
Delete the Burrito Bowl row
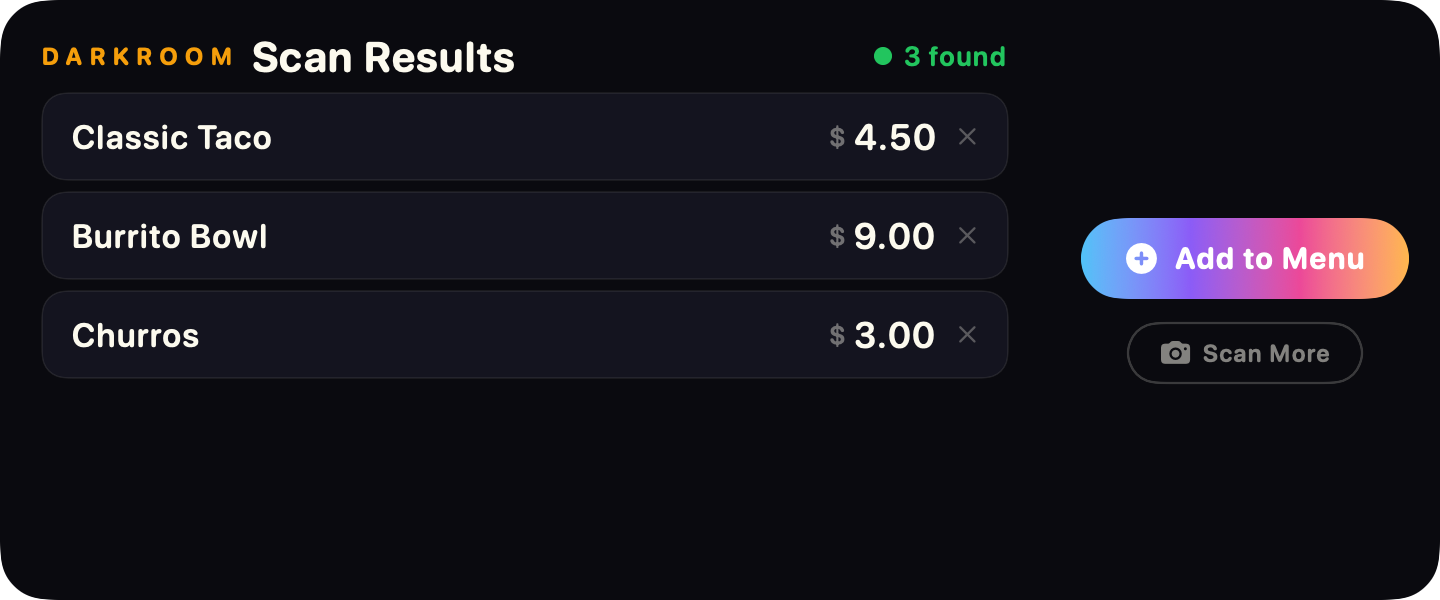pos(967,236)
